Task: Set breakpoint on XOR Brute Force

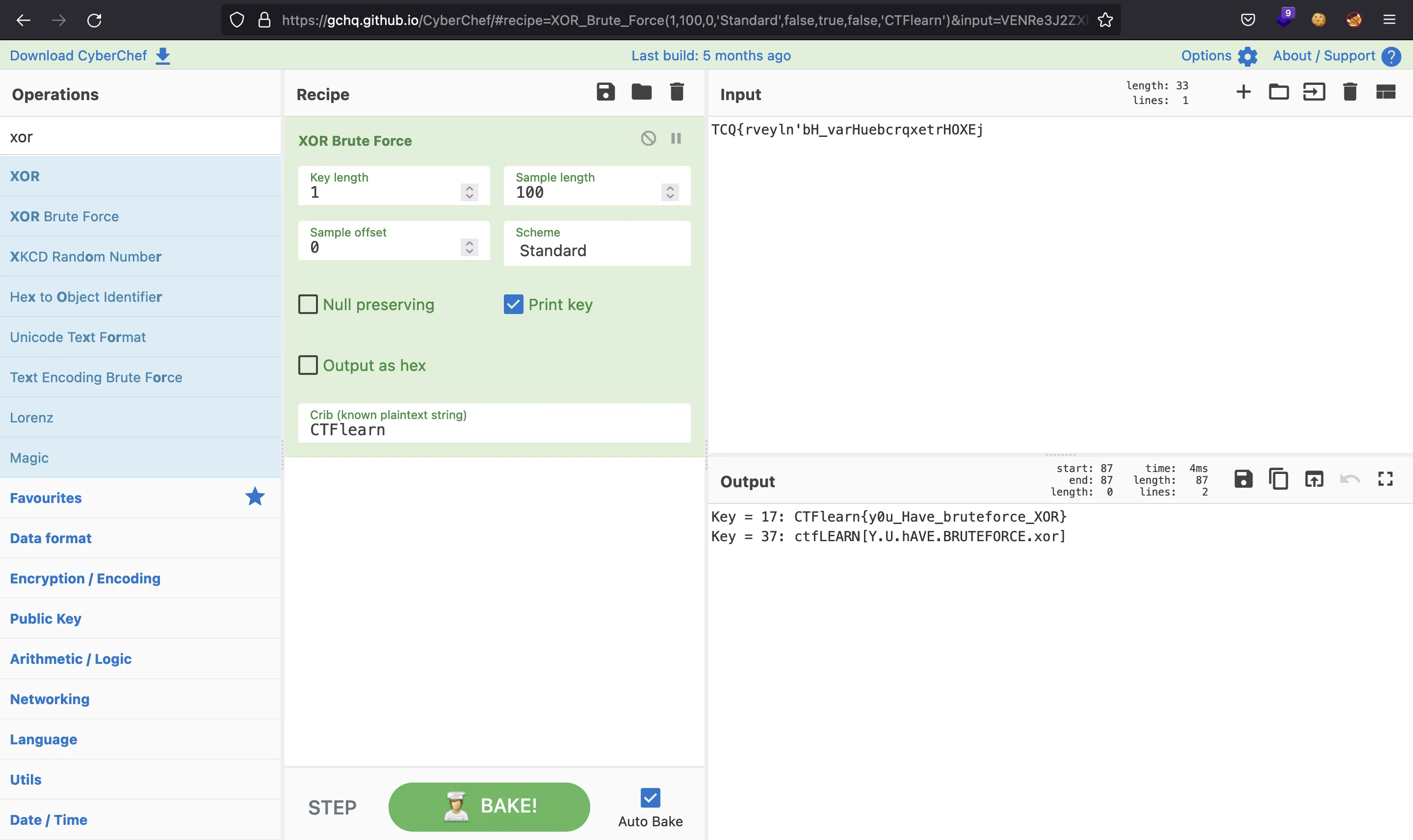Action: (676, 139)
